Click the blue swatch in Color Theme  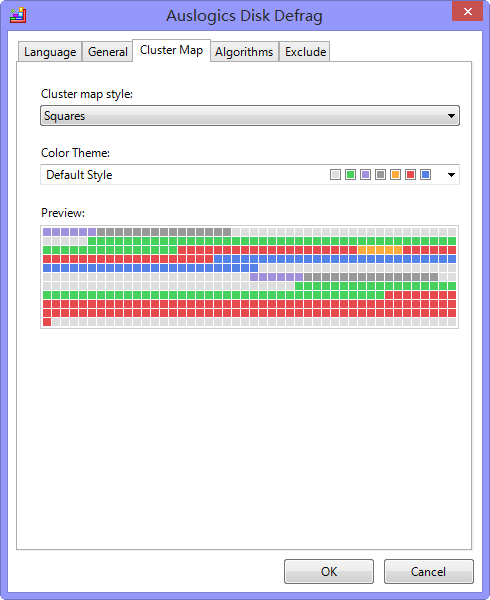425,175
